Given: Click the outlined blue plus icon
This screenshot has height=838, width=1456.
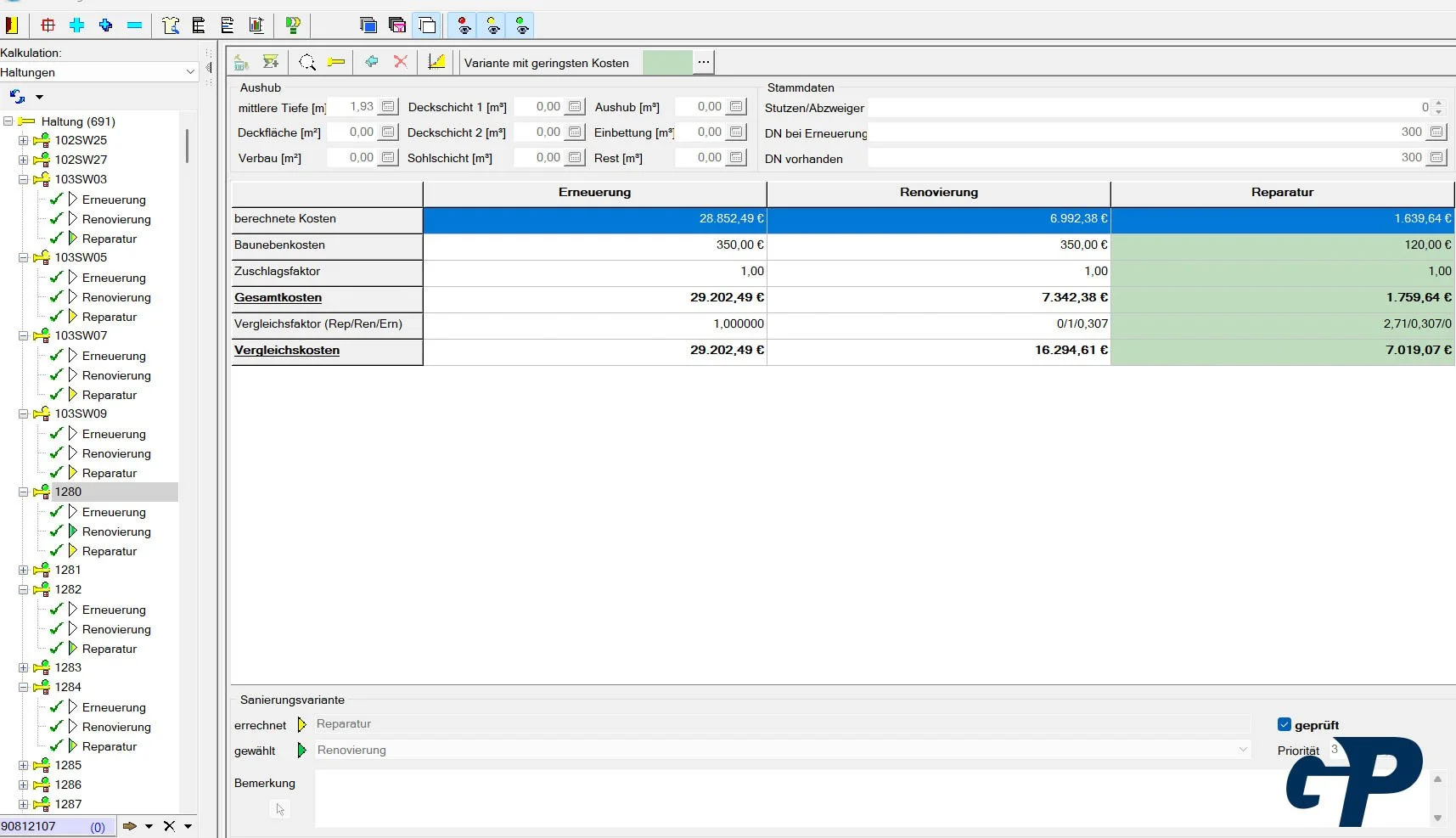Looking at the screenshot, I should tap(106, 25).
